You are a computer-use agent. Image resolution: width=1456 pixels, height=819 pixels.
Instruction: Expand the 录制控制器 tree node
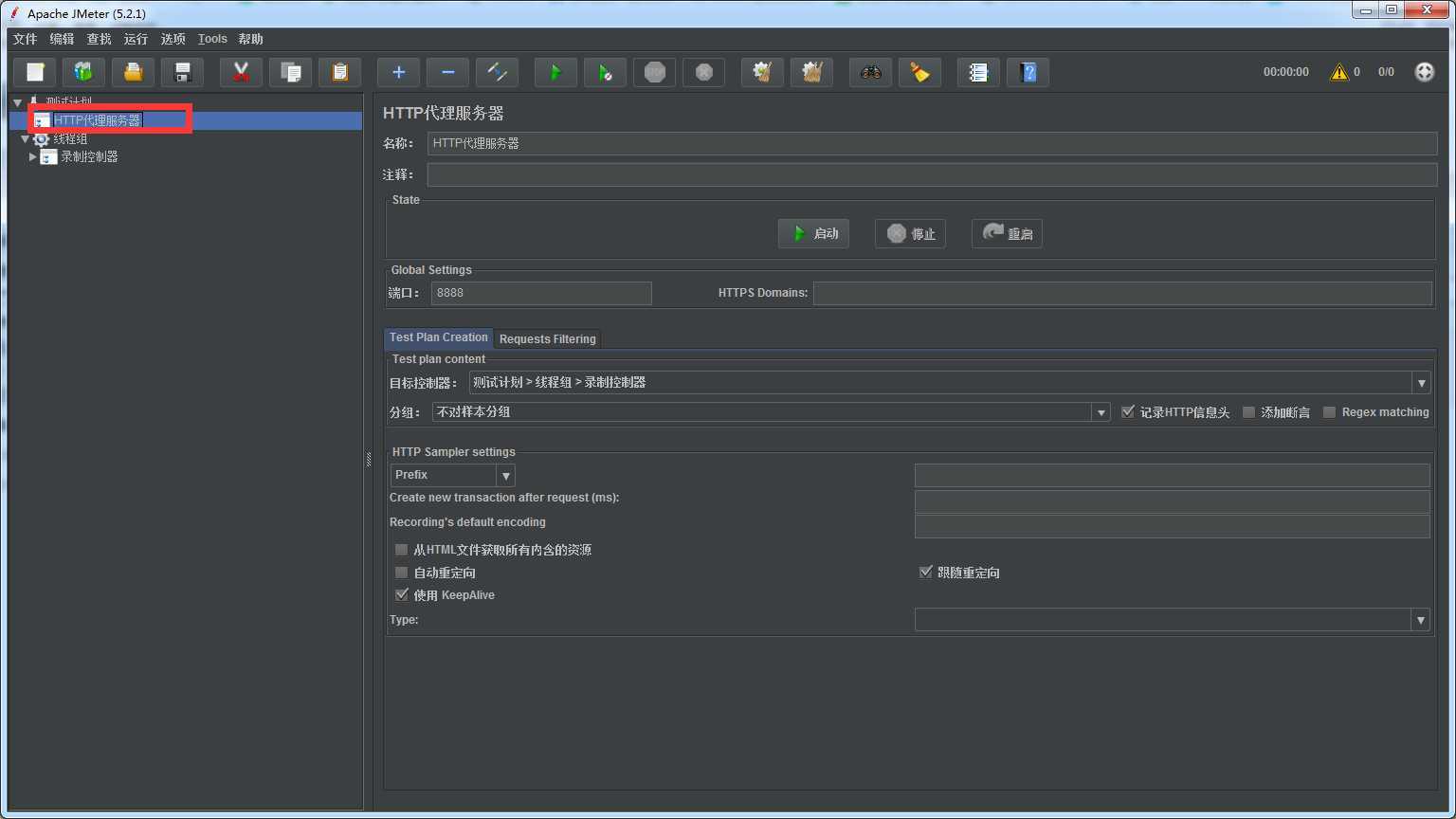33,156
